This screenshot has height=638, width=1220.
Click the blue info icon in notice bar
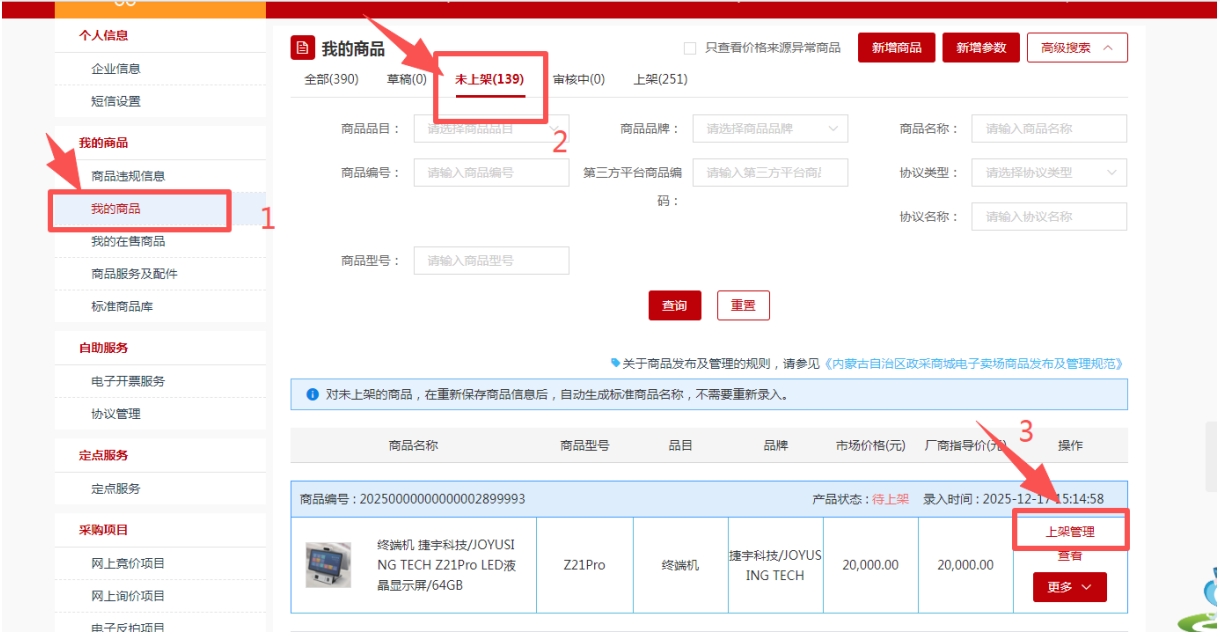tap(312, 394)
